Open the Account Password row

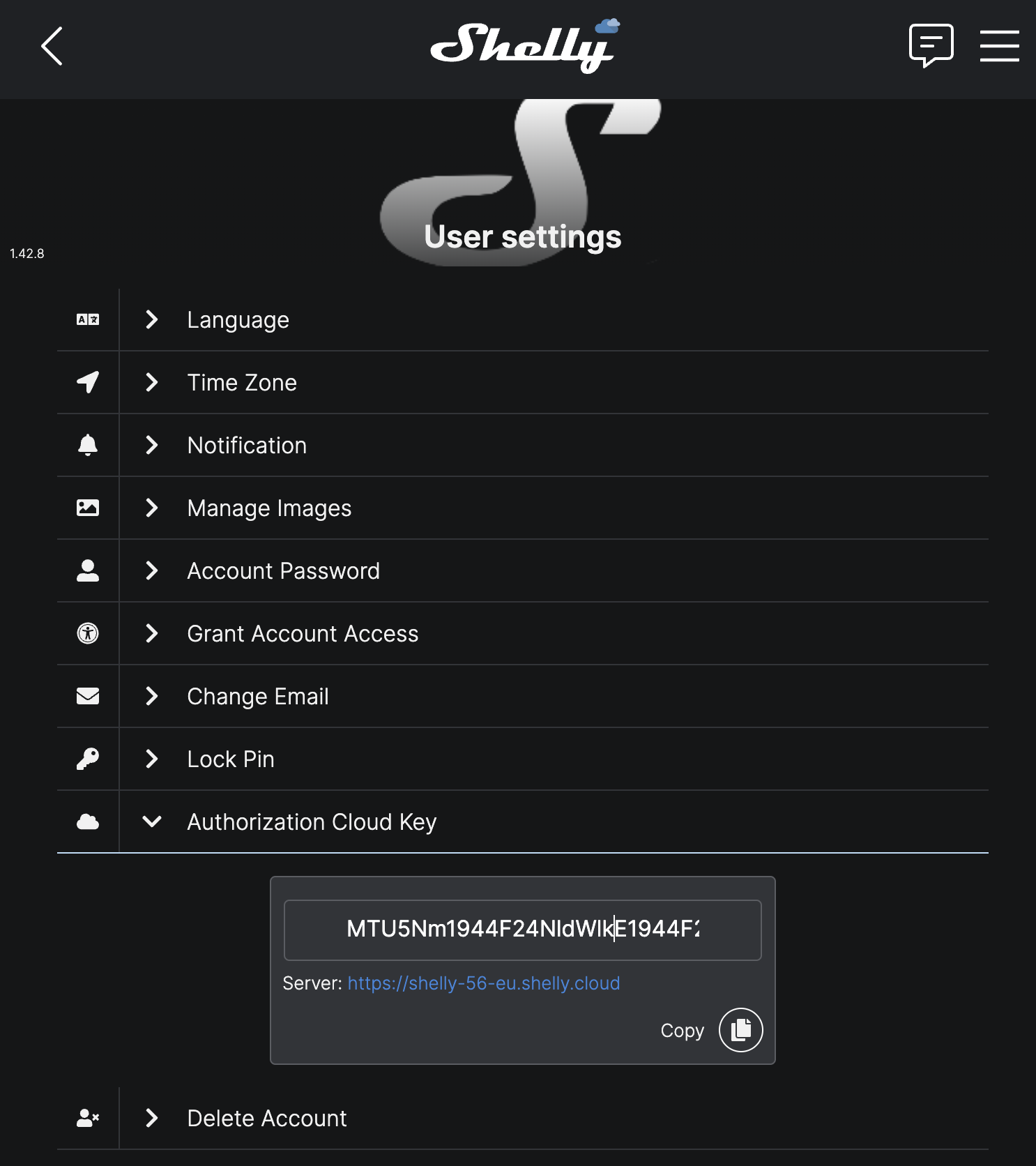(x=523, y=570)
